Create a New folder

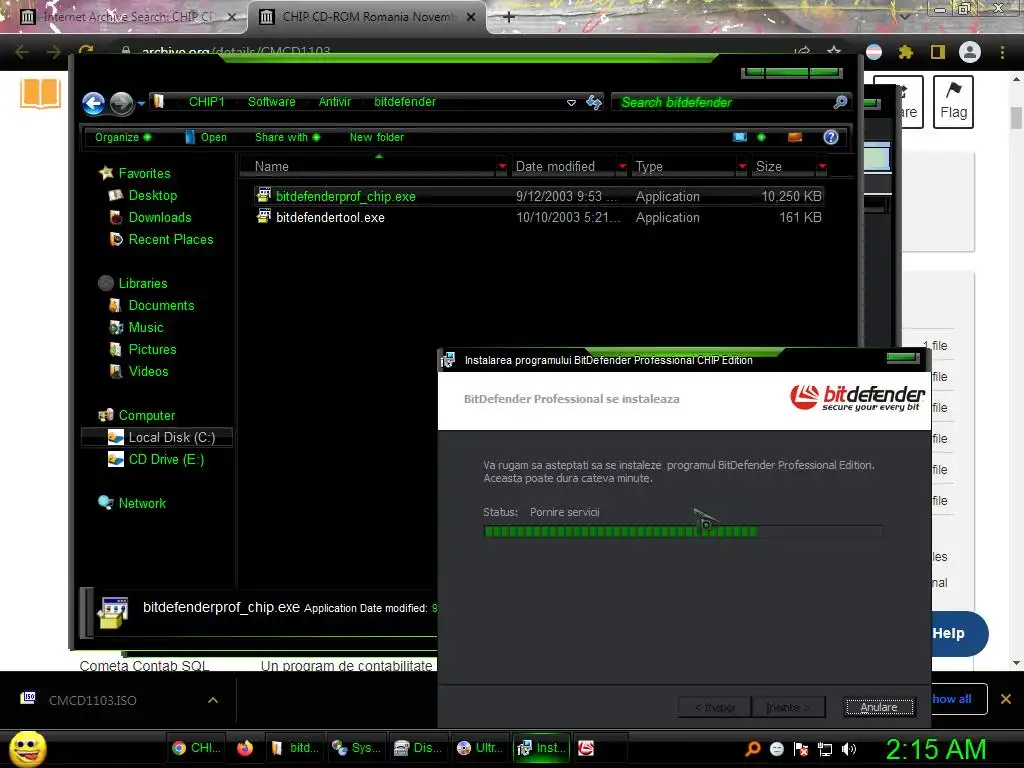[377, 137]
